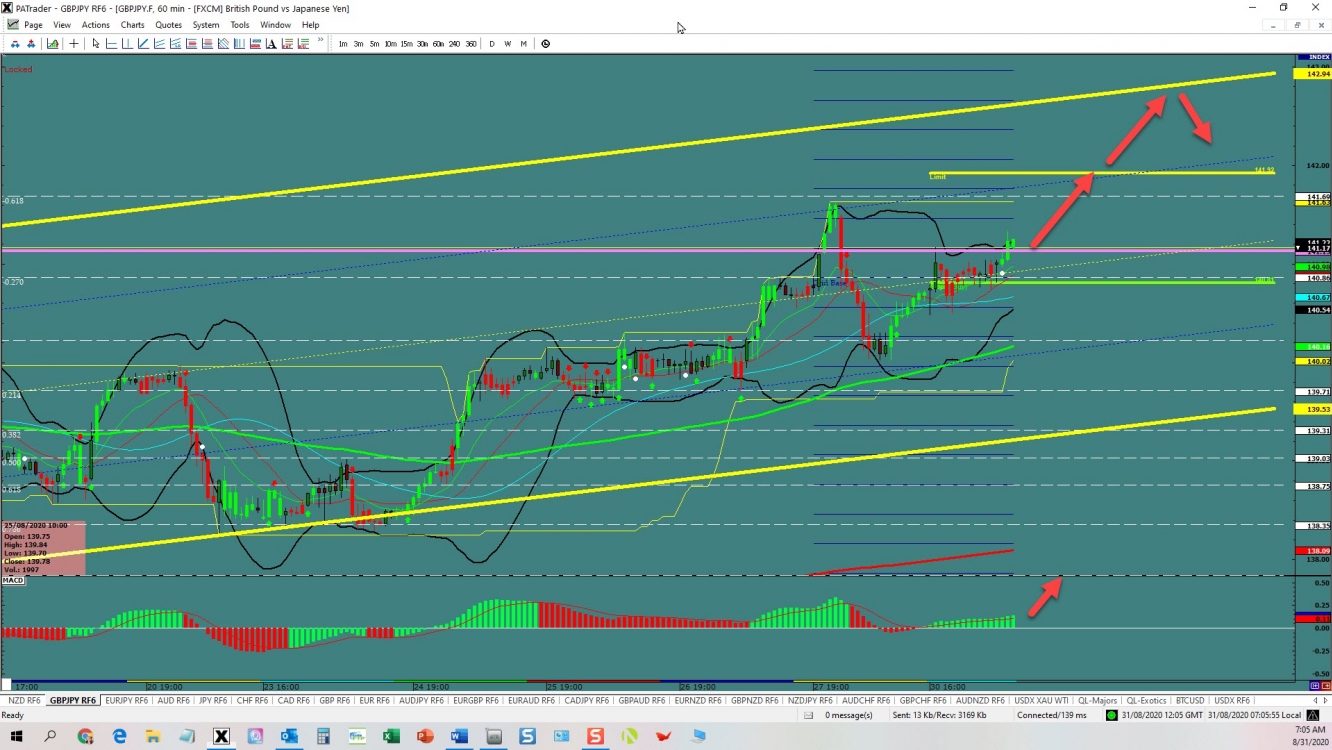Open the CHF RF6 tab
The image size is (1332, 750).
(253, 701)
